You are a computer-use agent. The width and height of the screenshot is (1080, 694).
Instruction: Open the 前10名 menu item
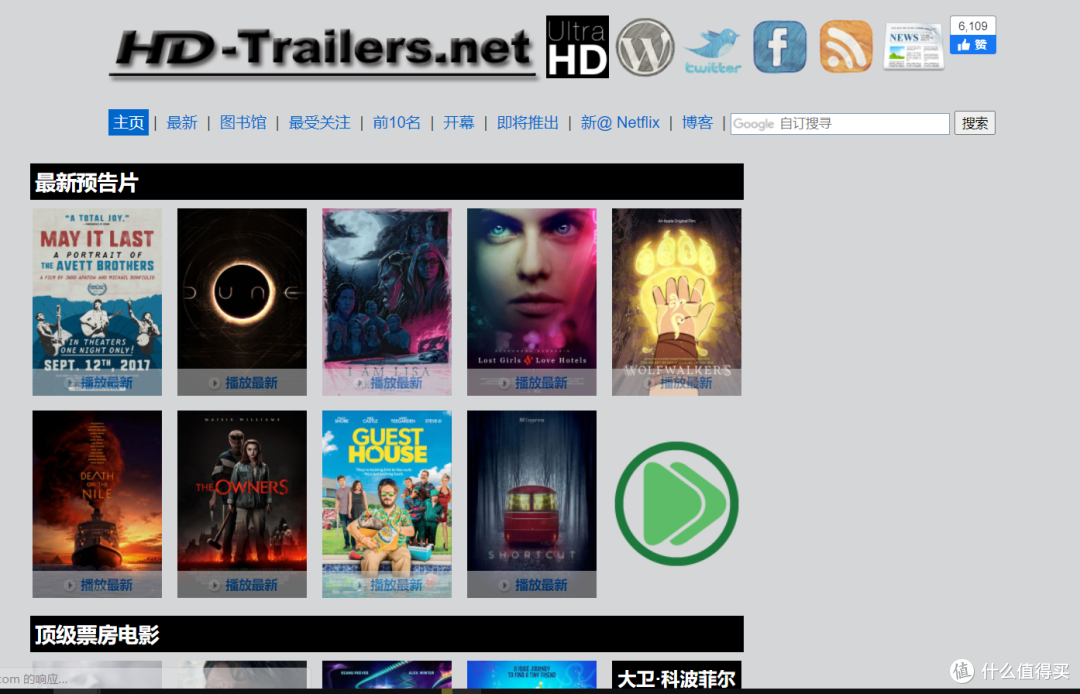pyautogui.click(x=396, y=123)
